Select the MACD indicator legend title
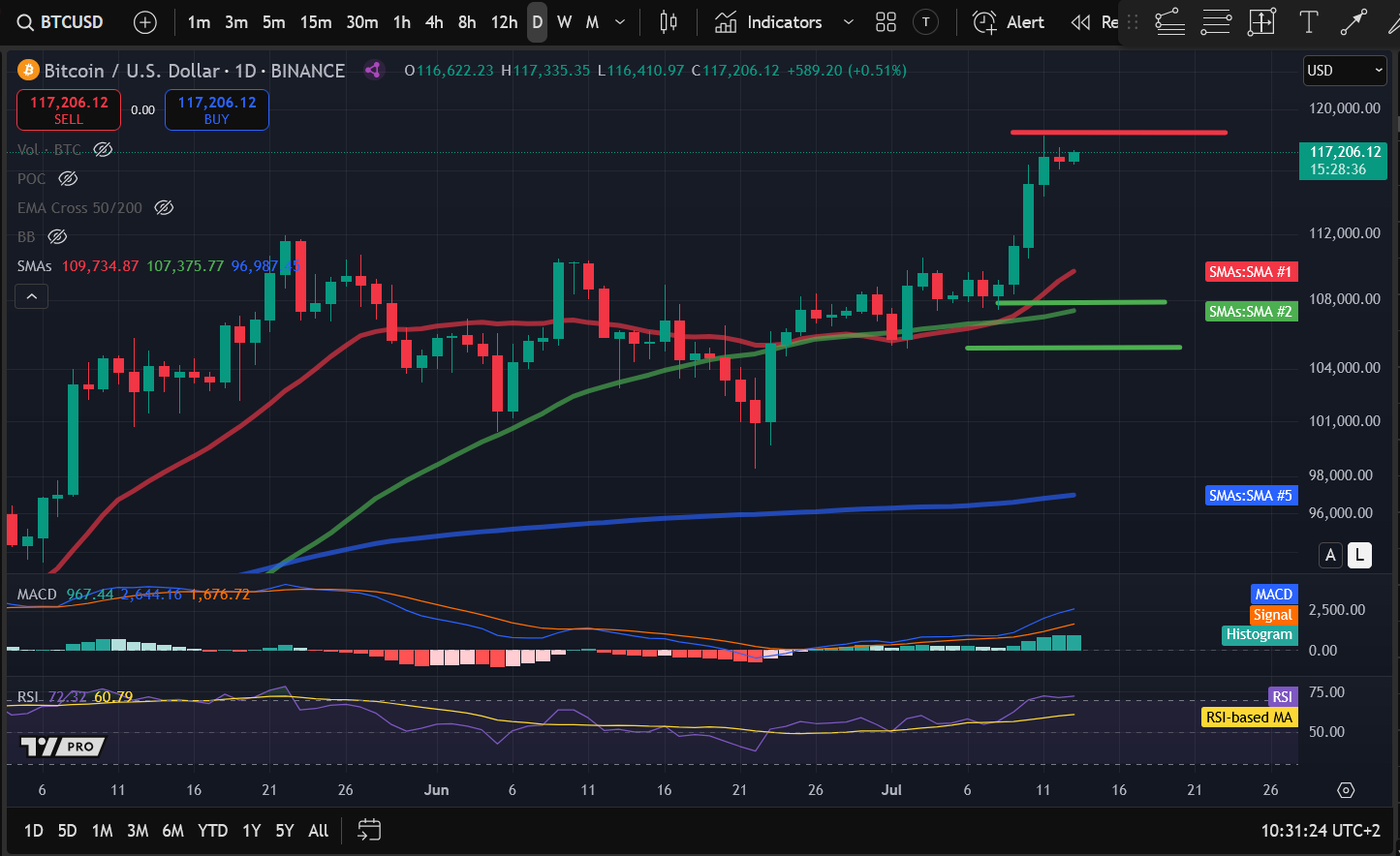The width and height of the screenshot is (1400, 856). (37, 595)
